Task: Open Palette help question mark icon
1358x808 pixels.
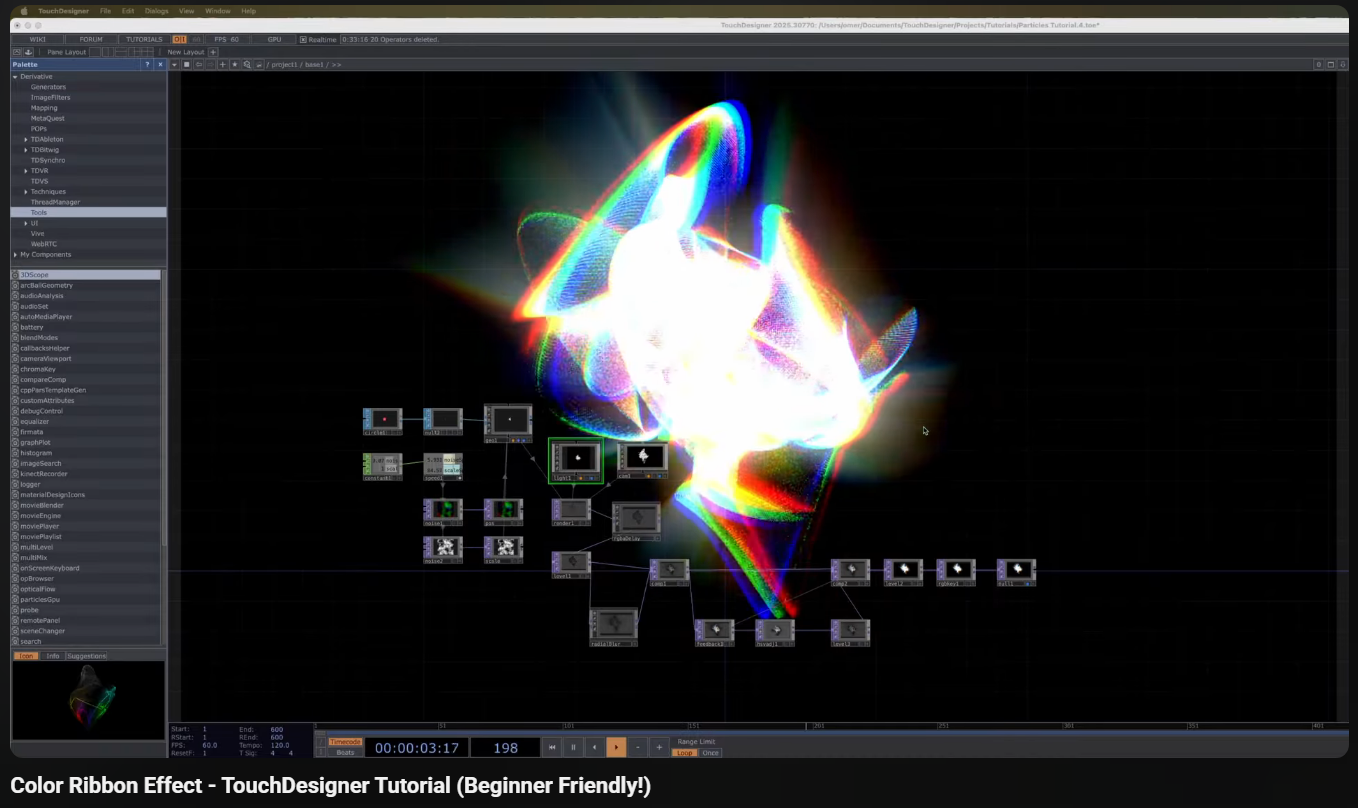Action: pos(147,64)
